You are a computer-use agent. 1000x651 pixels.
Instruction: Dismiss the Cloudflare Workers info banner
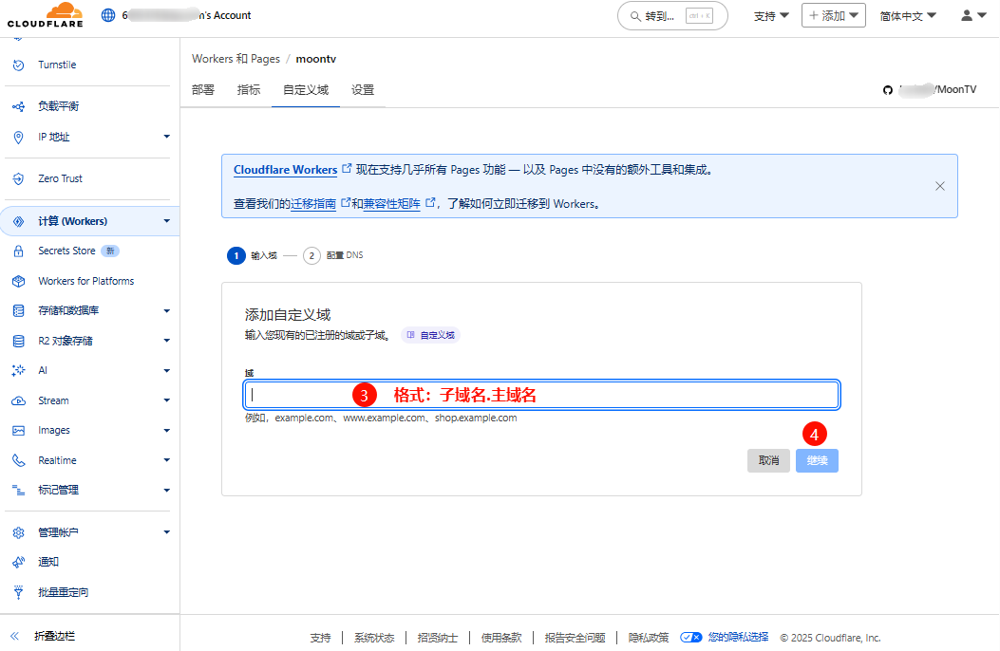pos(940,186)
